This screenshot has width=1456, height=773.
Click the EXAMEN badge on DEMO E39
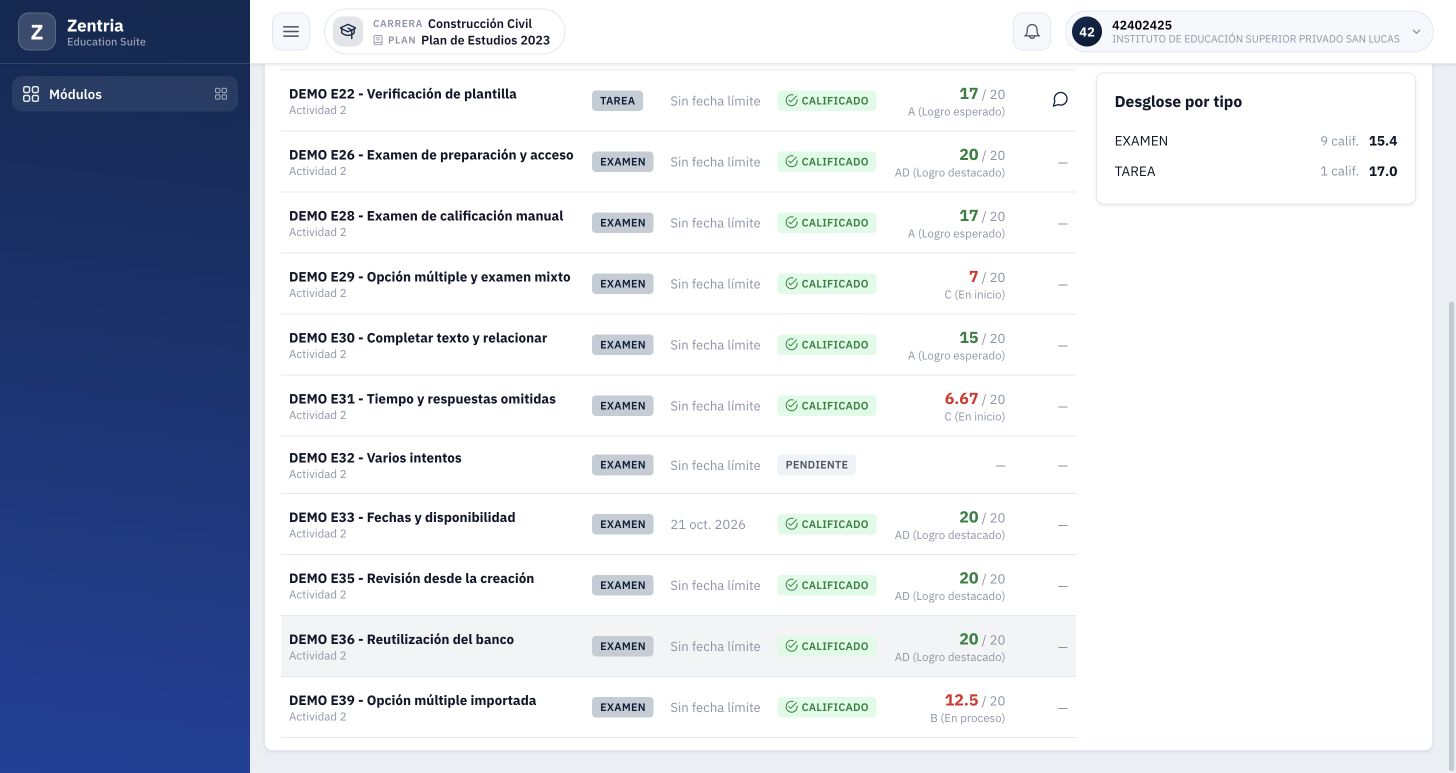[x=622, y=708]
